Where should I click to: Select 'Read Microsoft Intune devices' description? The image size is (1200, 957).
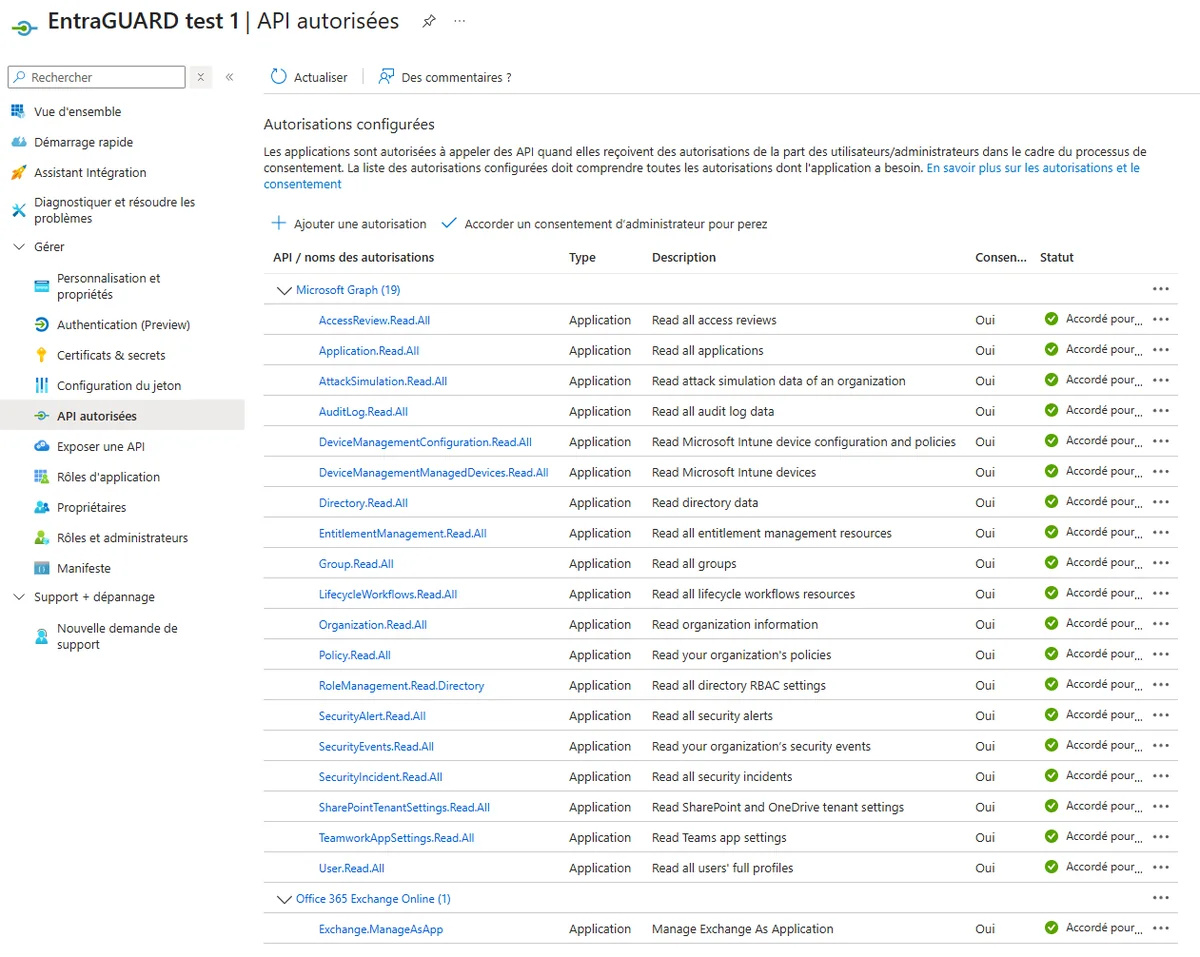734,473
